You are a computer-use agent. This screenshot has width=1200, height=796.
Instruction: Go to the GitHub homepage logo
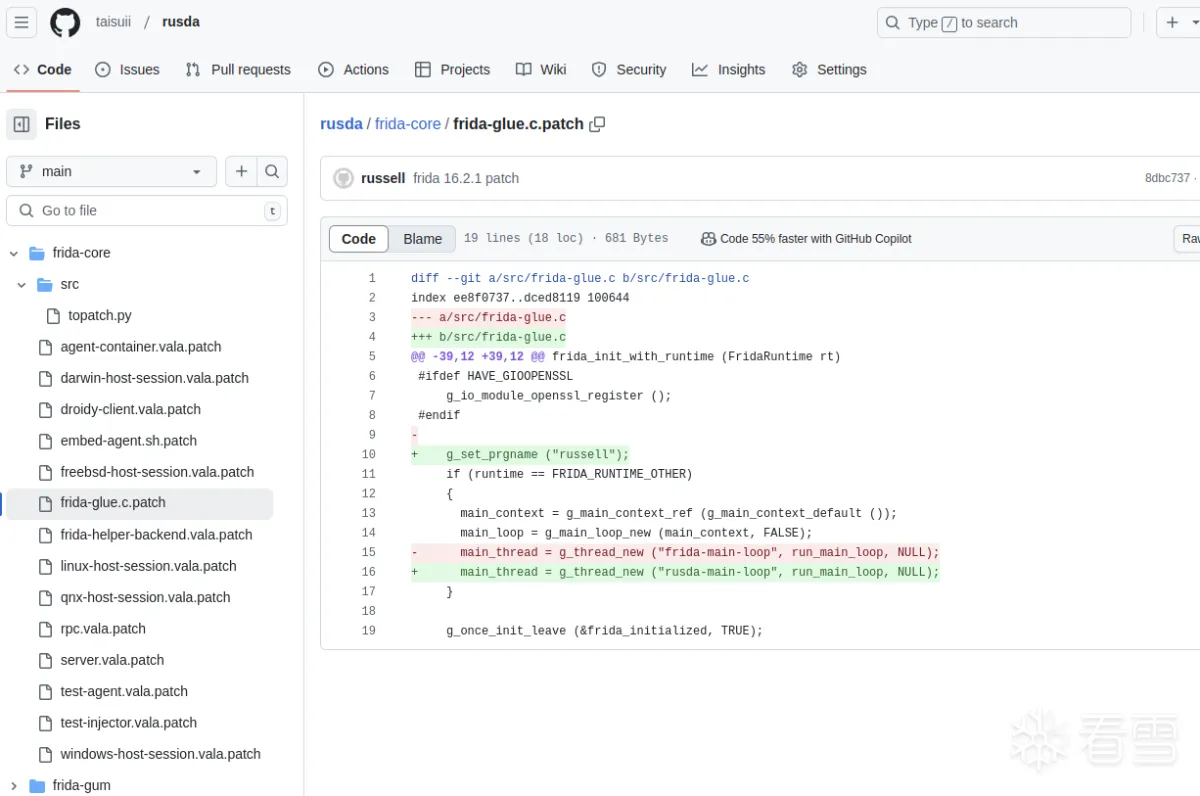(x=65, y=22)
